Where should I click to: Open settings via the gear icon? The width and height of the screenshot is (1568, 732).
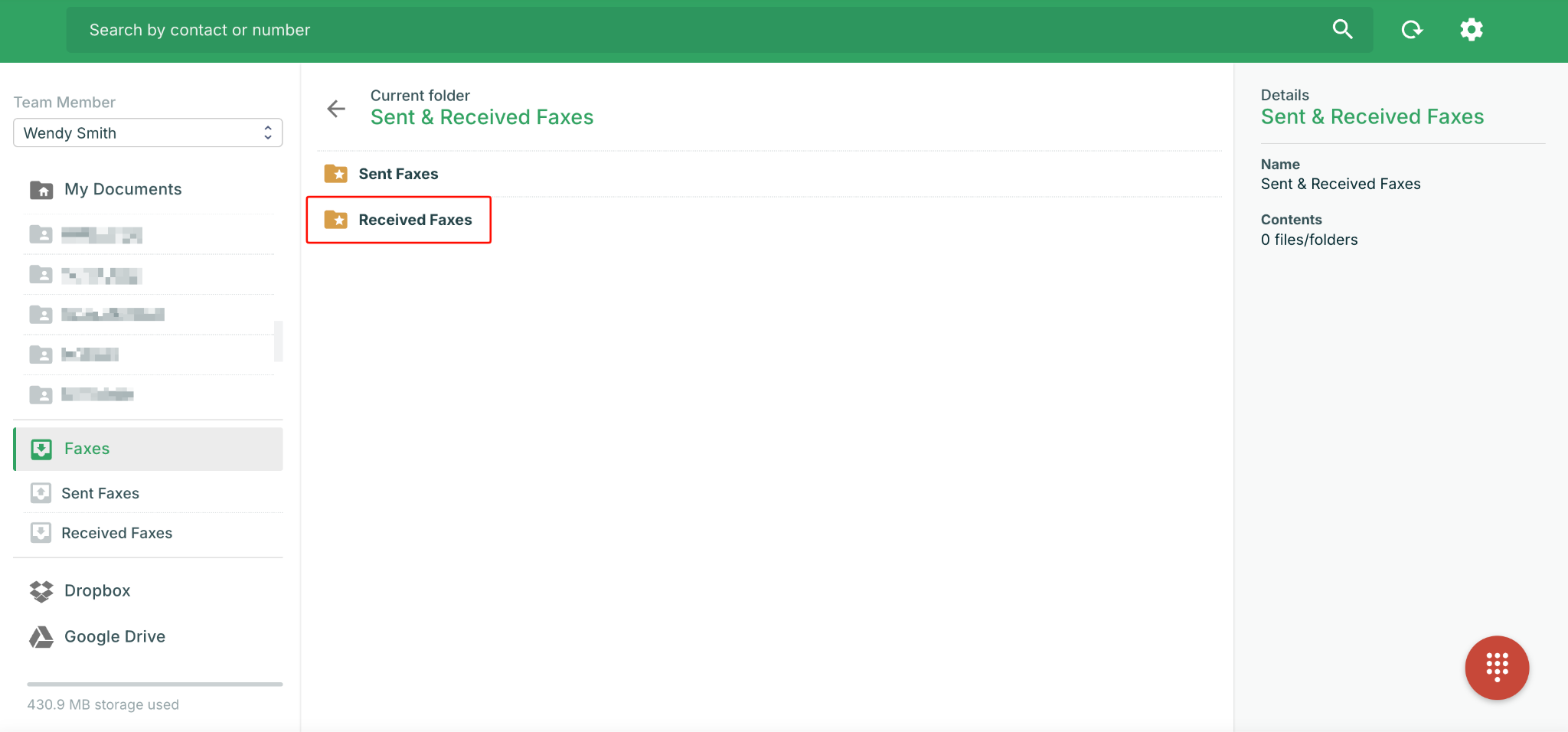tap(1471, 30)
